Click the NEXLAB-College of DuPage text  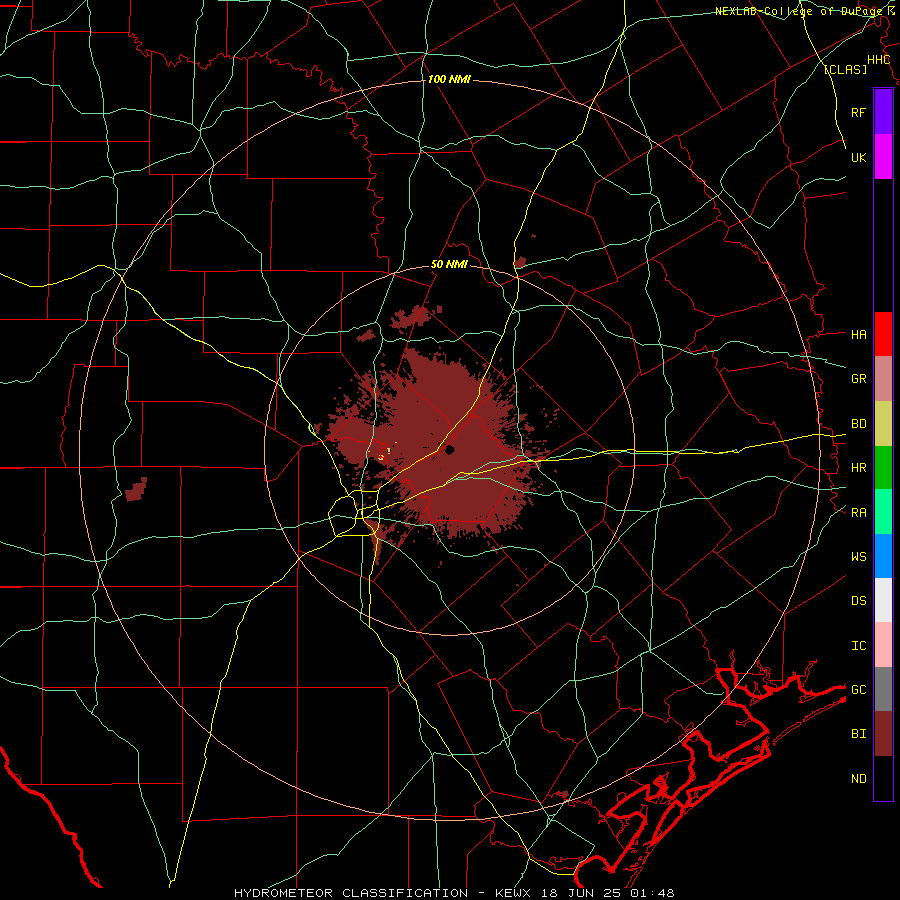click(800, 11)
